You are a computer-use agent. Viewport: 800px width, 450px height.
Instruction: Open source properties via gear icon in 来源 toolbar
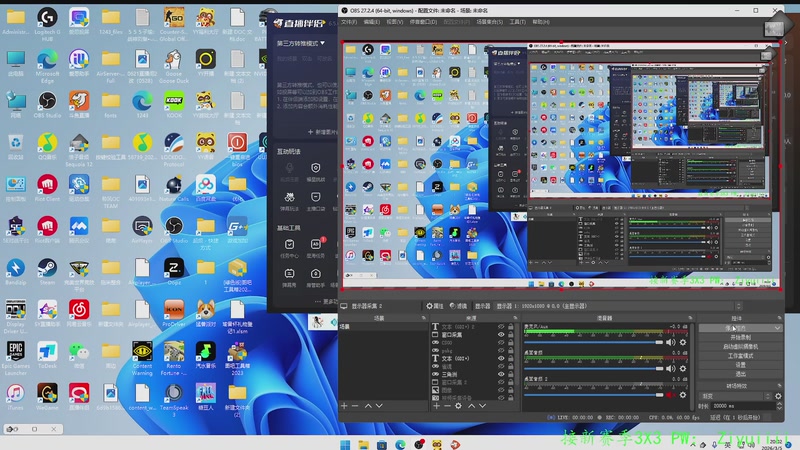(458, 406)
